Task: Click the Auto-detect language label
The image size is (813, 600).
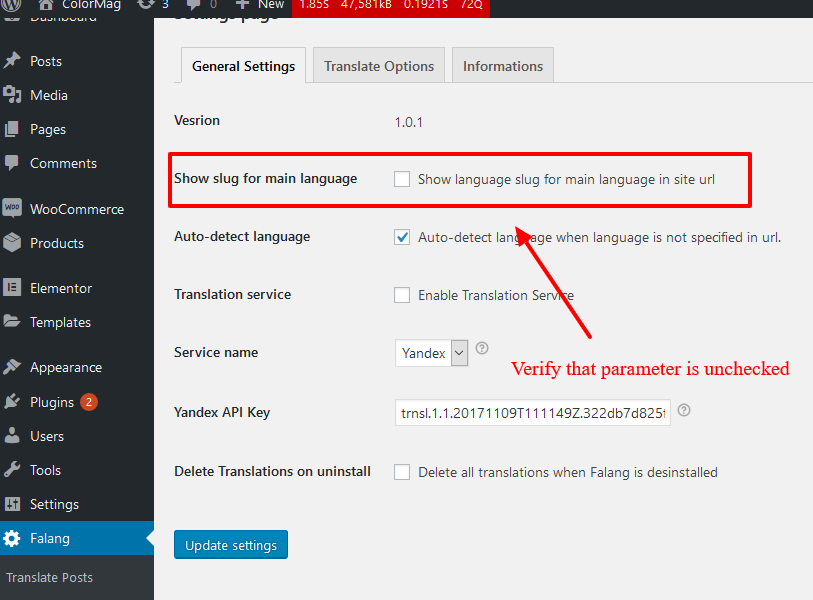Action: pos(242,236)
